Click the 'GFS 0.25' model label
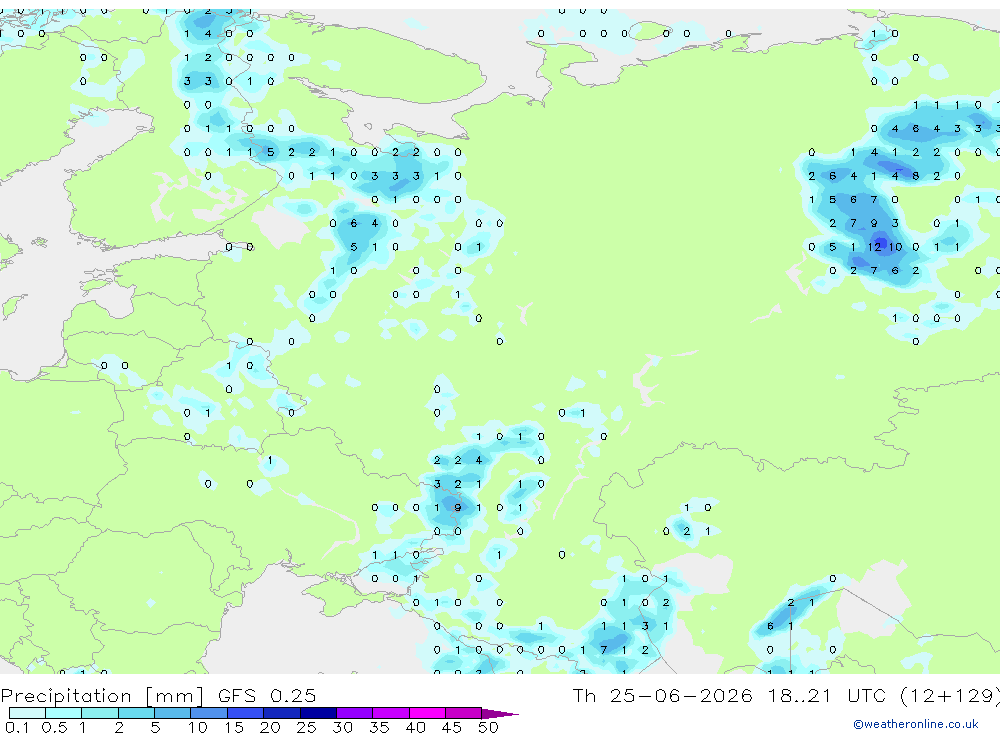Image resolution: width=1000 pixels, height=733 pixels. pyautogui.click(x=267, y=695)
